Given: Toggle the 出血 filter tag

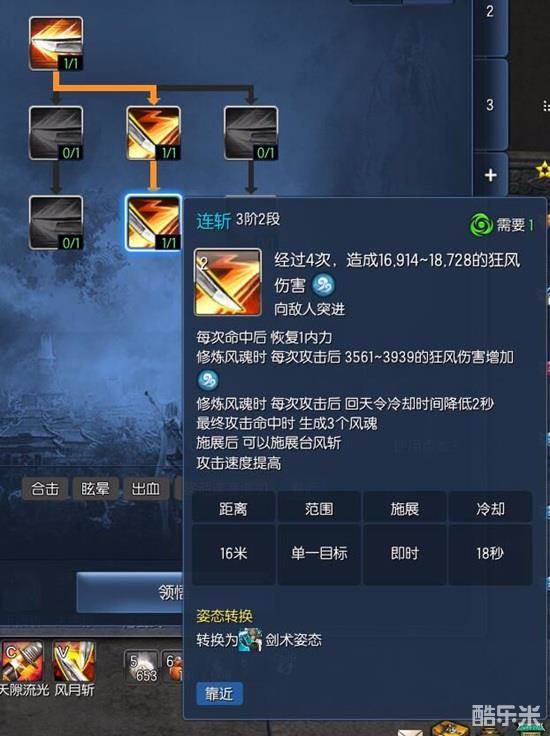Looking at the screenshot, I should (x=146, y=489).
